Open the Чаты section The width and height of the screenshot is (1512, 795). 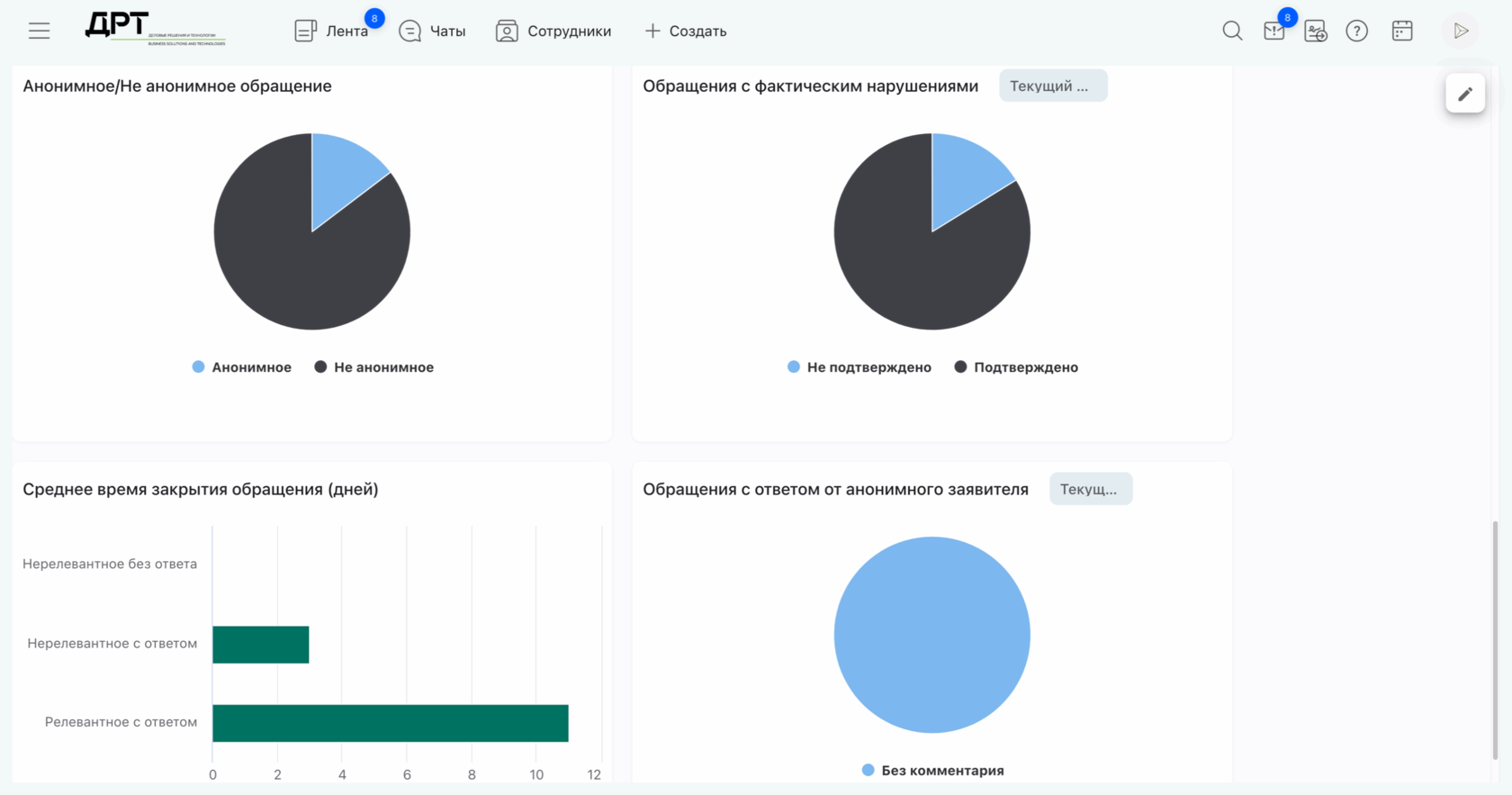432,31
